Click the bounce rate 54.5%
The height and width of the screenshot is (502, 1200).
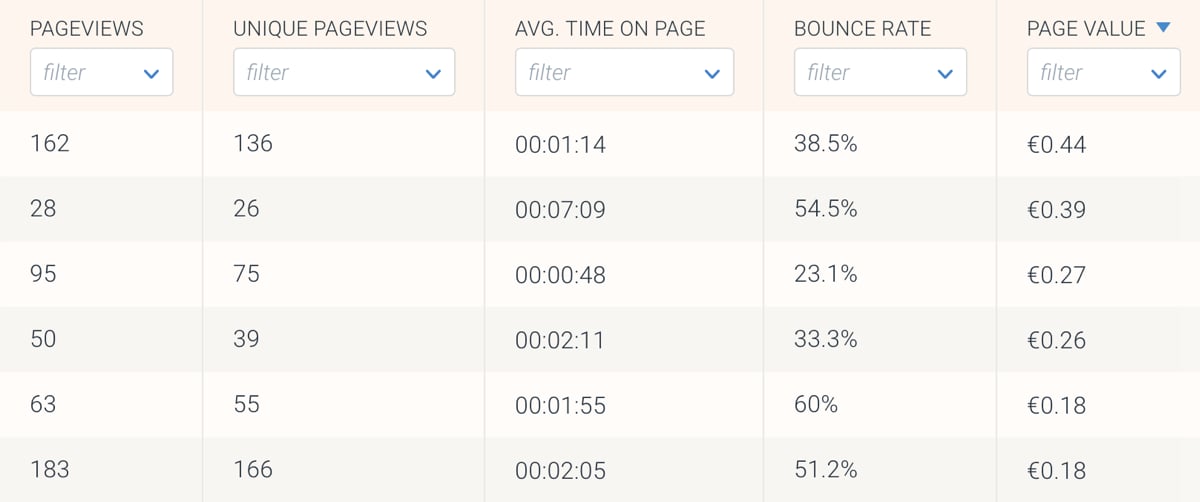[825, 208]
